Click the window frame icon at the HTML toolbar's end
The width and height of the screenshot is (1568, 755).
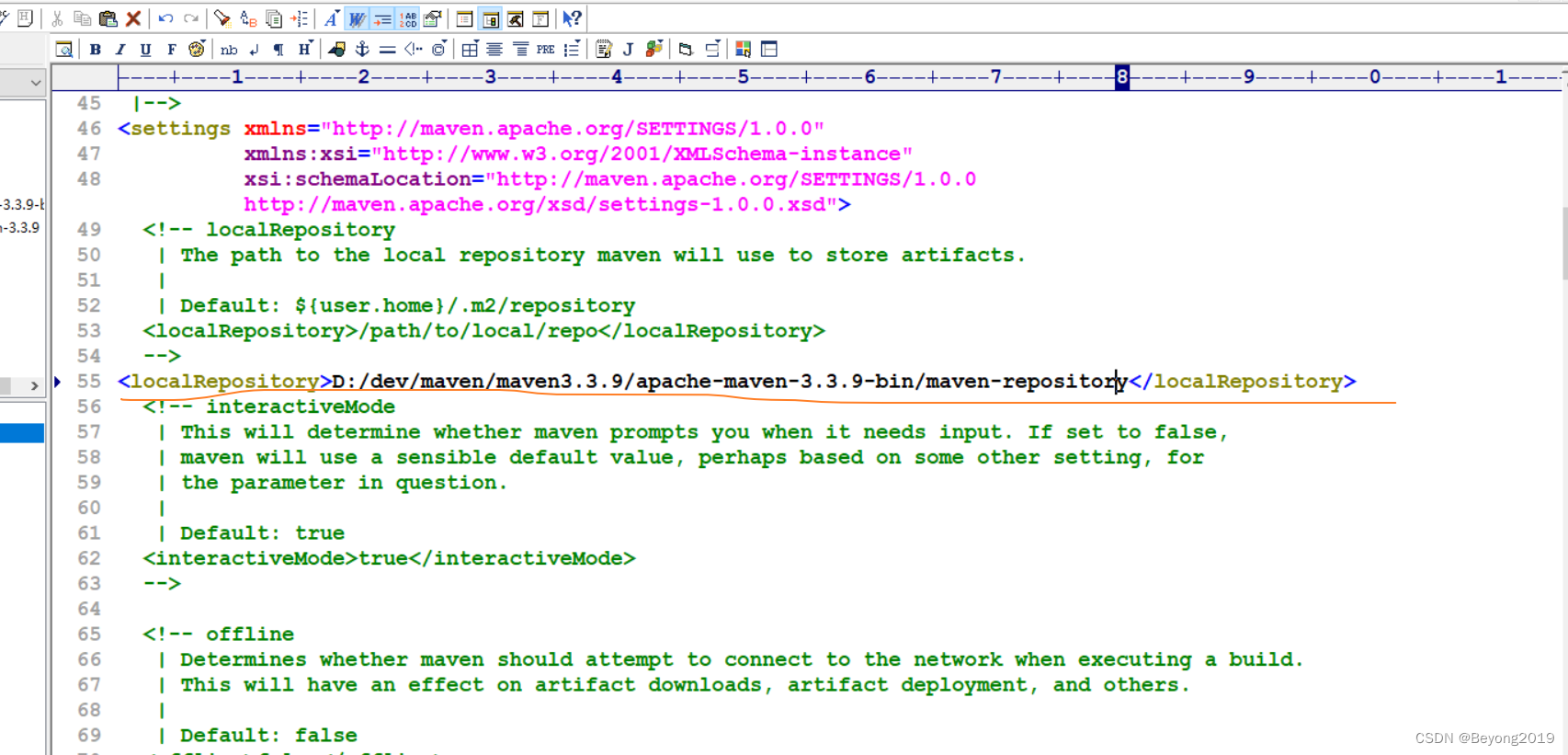pyautogui.click(x=769, y=49)
